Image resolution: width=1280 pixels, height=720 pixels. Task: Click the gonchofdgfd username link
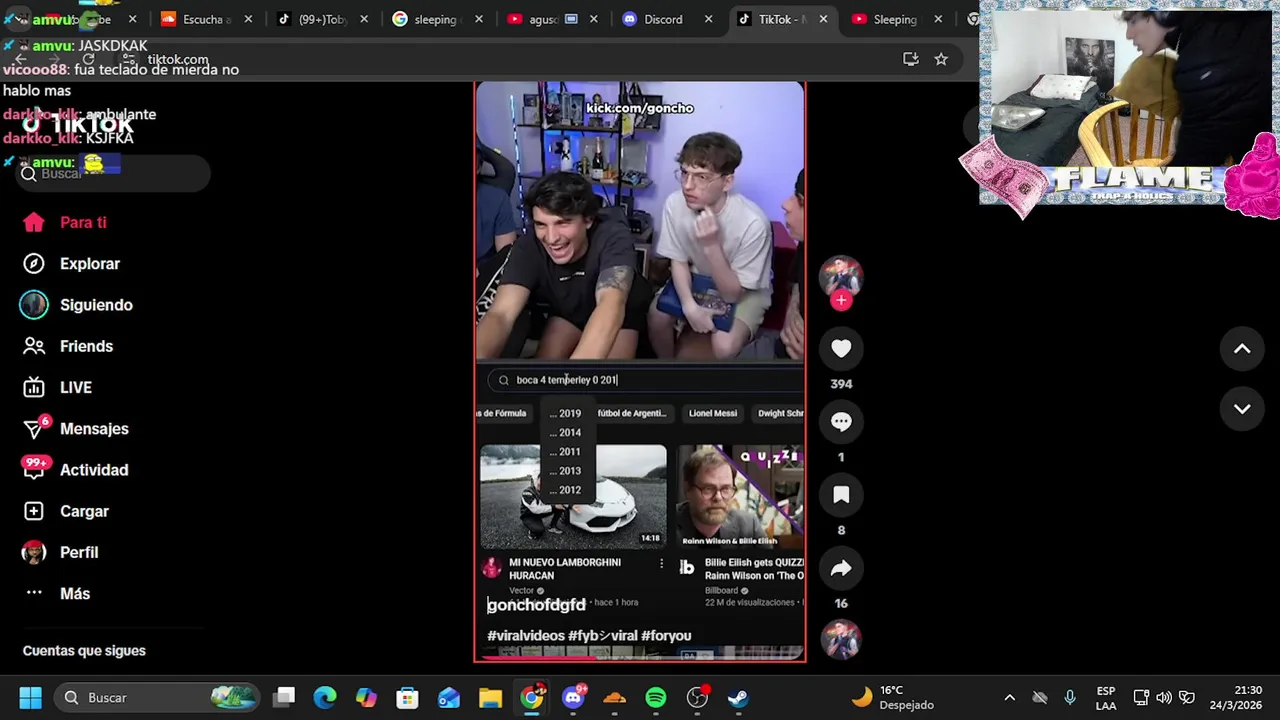536,605
